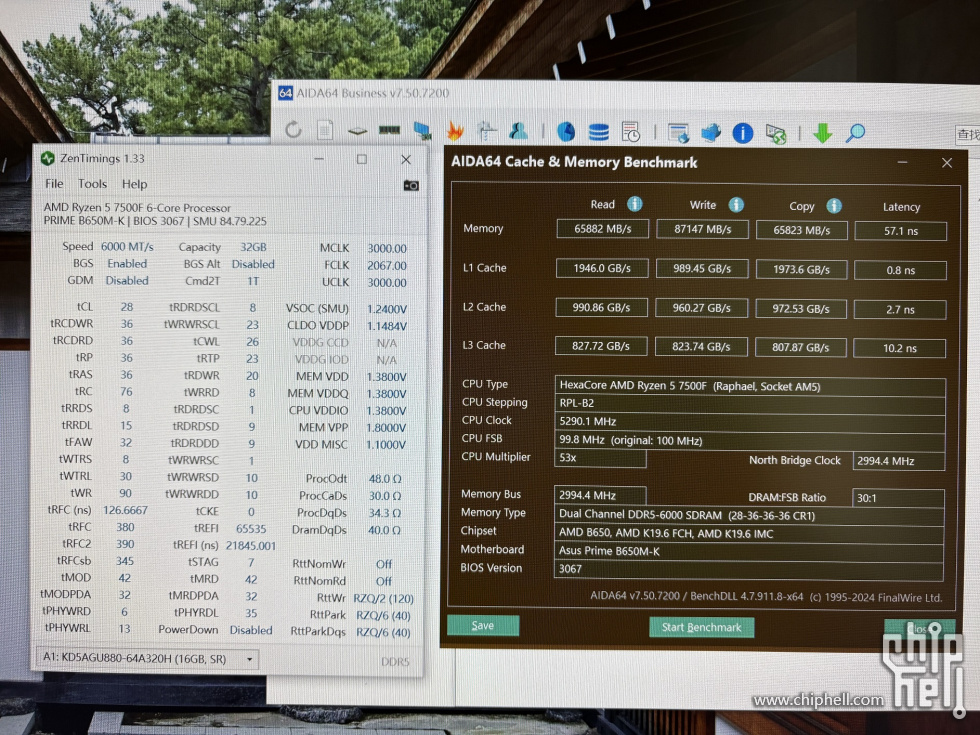The height and width of the screenshot is (735, 980).
Task: Click the North Bridge Clock field 2994.4 MHz
Action: 898,461
